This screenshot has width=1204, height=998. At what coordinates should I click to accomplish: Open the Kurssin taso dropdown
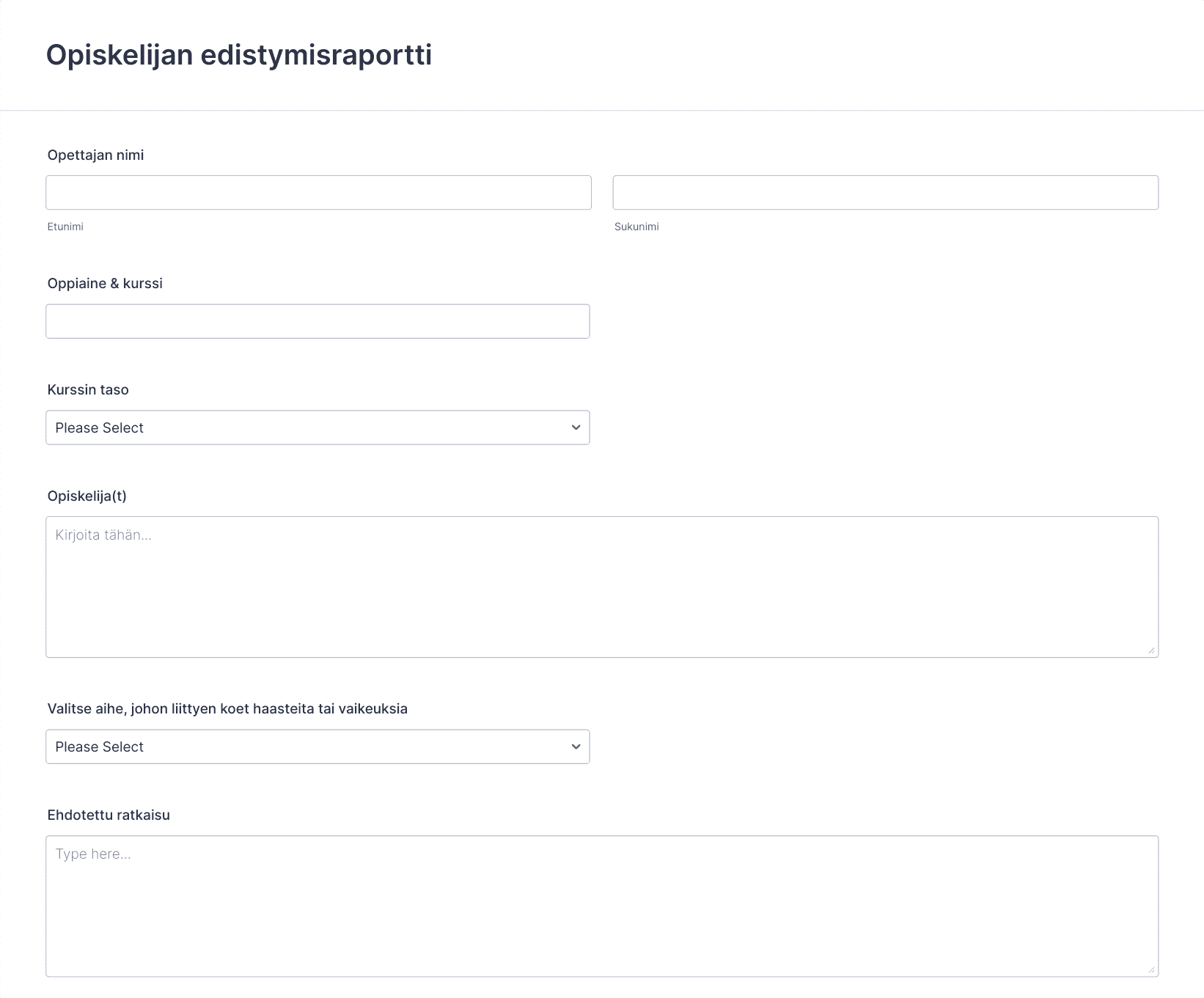point(317,428)
